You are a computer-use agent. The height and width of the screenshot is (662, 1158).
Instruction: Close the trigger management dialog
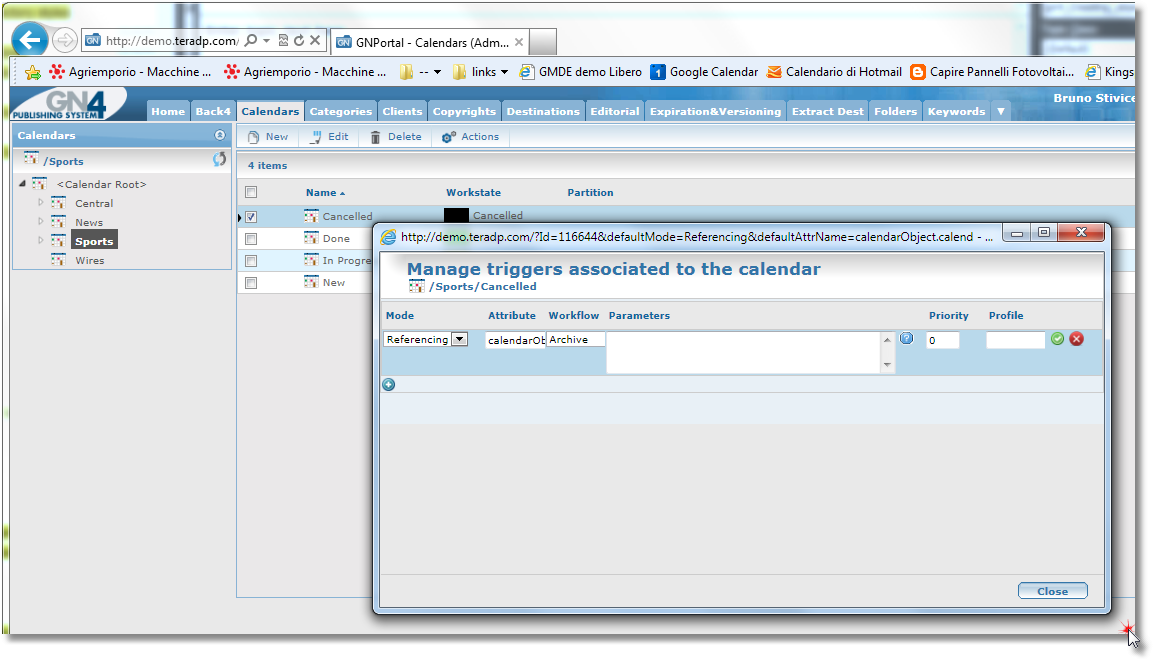1052,591
